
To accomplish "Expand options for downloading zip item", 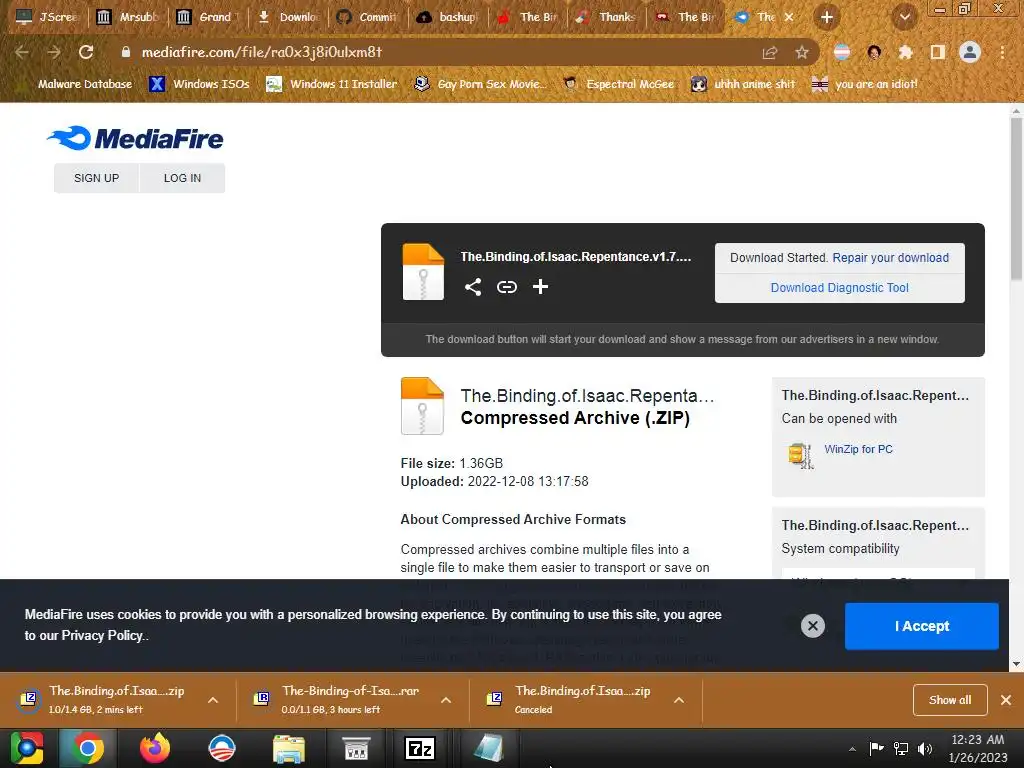I will (x=213, y=699).
